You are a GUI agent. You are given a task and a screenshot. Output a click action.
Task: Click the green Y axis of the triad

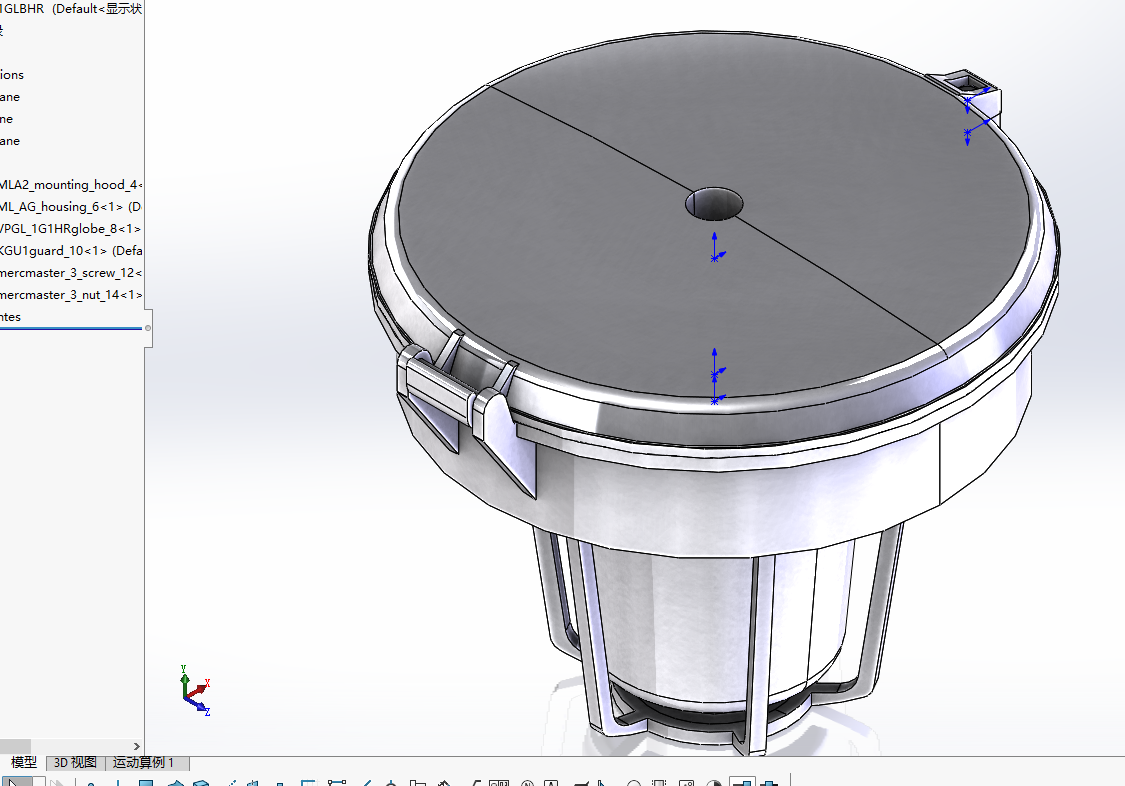point(184,680)
